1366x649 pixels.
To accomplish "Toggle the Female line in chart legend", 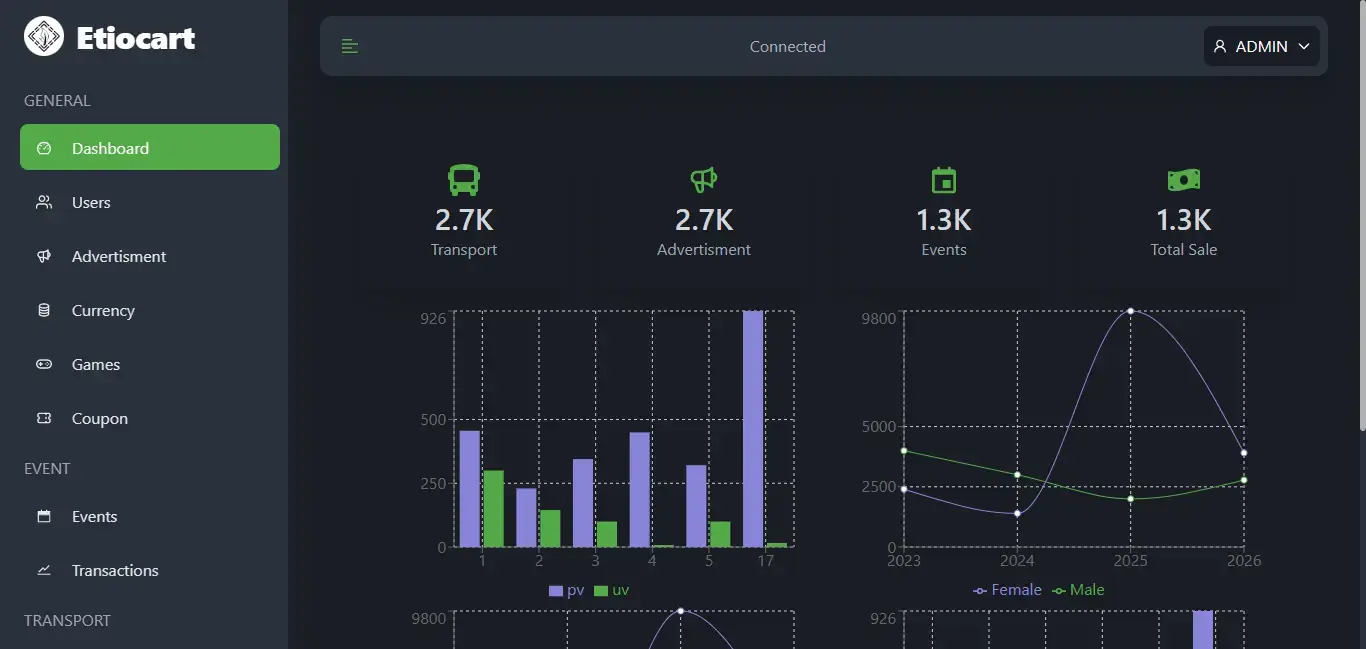I will point(1007,590).
